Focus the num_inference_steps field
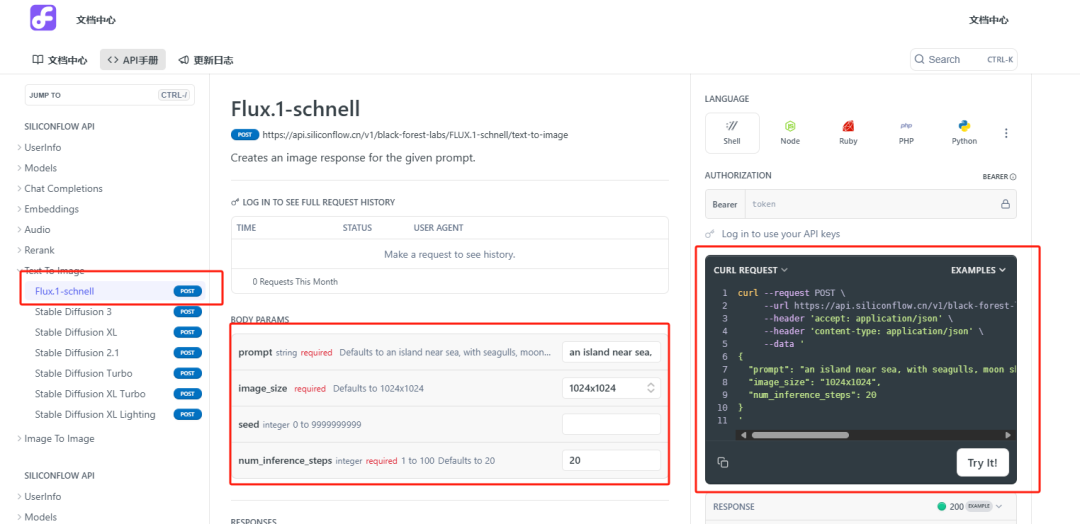The height and width of the screenshot is (524, 1080). pyautogui.click(x=611, y=460)
